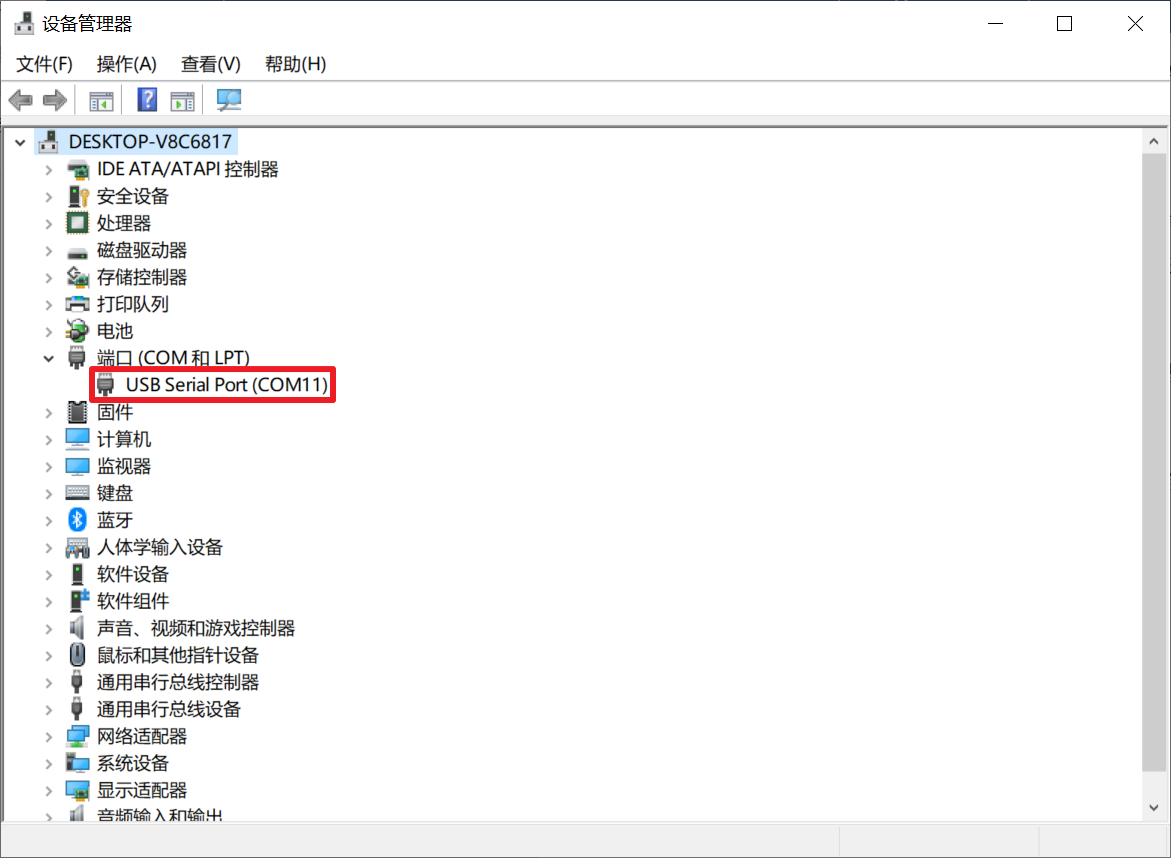1171x858 pixels.
Task: Select the 显示适配器 tree item
Action: tap(141, 790)
